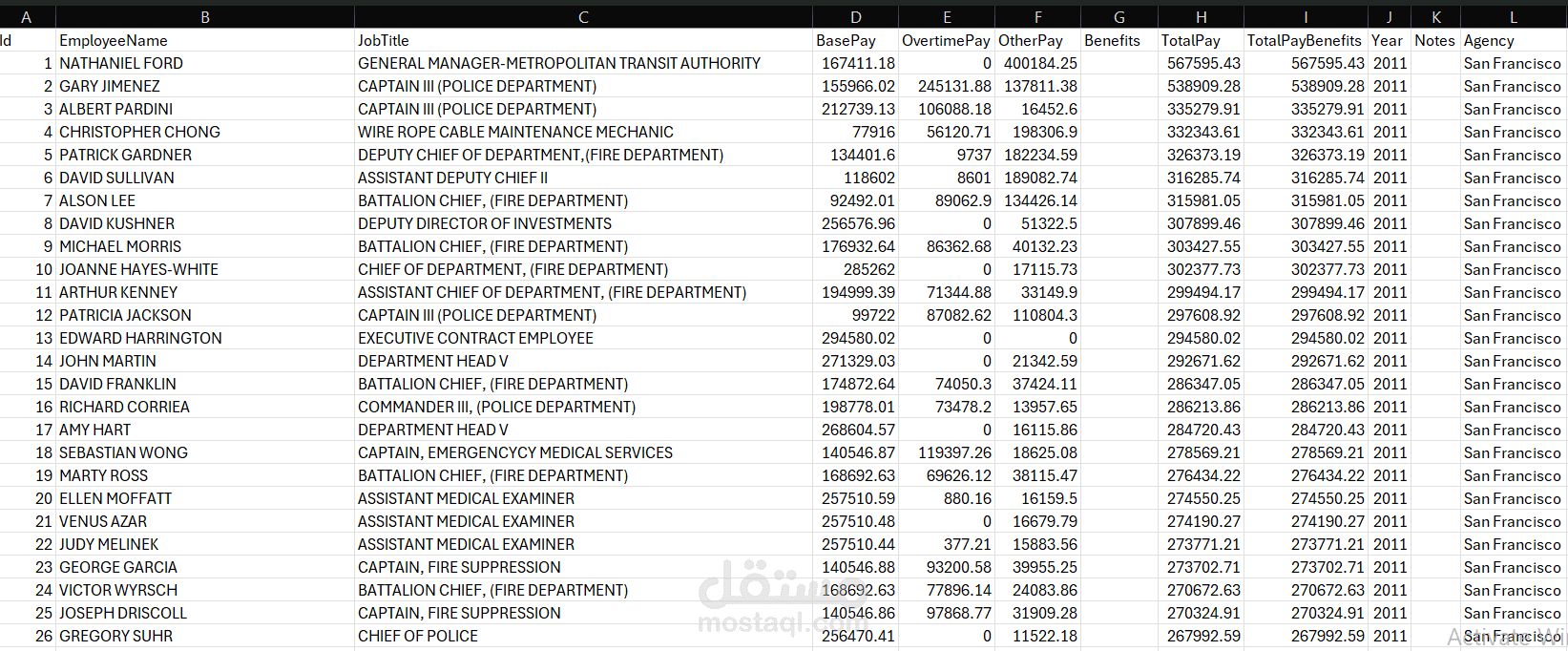The image size is (1568, 651).
Task: Click the JobTitle header cell
Action: 583,40
